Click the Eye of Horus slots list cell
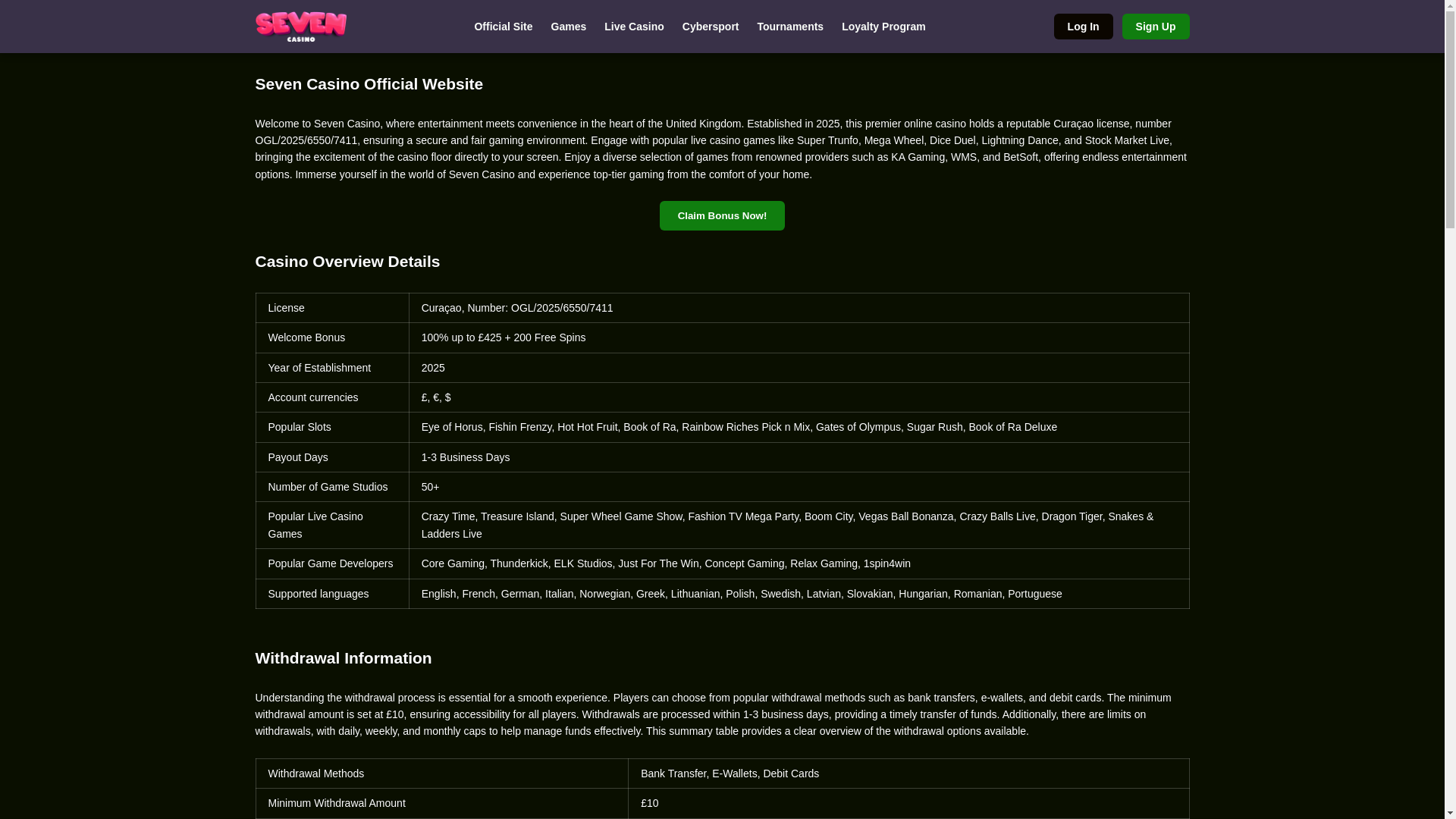The image size is (1456, 819). pyautogui.click(x=799, y=427)
